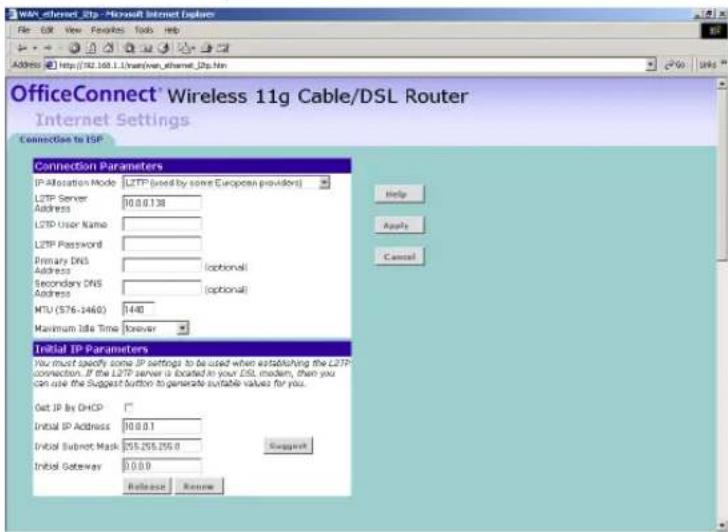Open the Favorites menu
This screenshot has width=728, height=532.
tap(108, 30)
